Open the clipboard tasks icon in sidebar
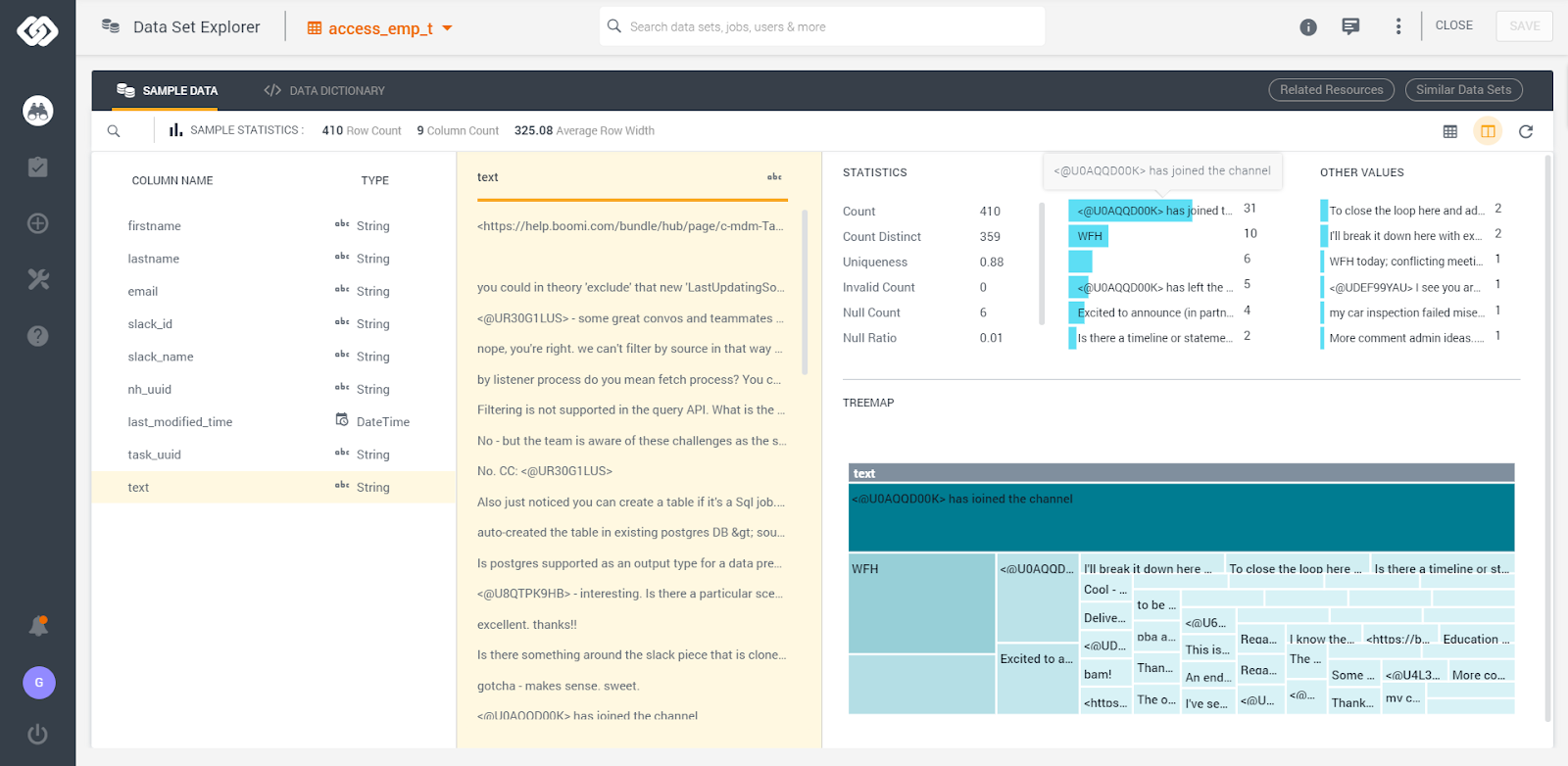Screen dimensions: 1568x766 pos(37,167)
